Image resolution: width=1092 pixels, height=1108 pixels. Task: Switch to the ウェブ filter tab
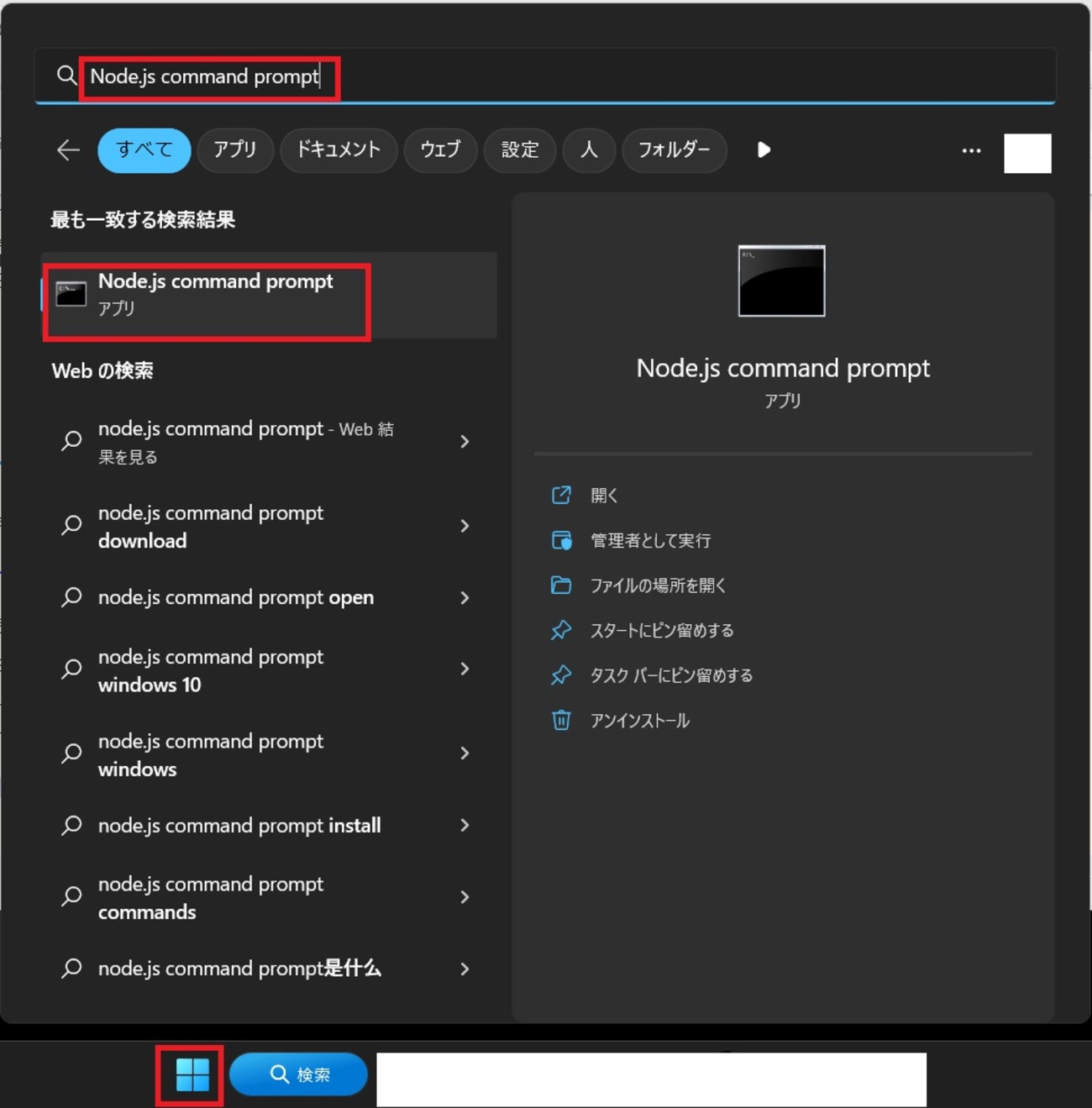(x=440, y=150)
